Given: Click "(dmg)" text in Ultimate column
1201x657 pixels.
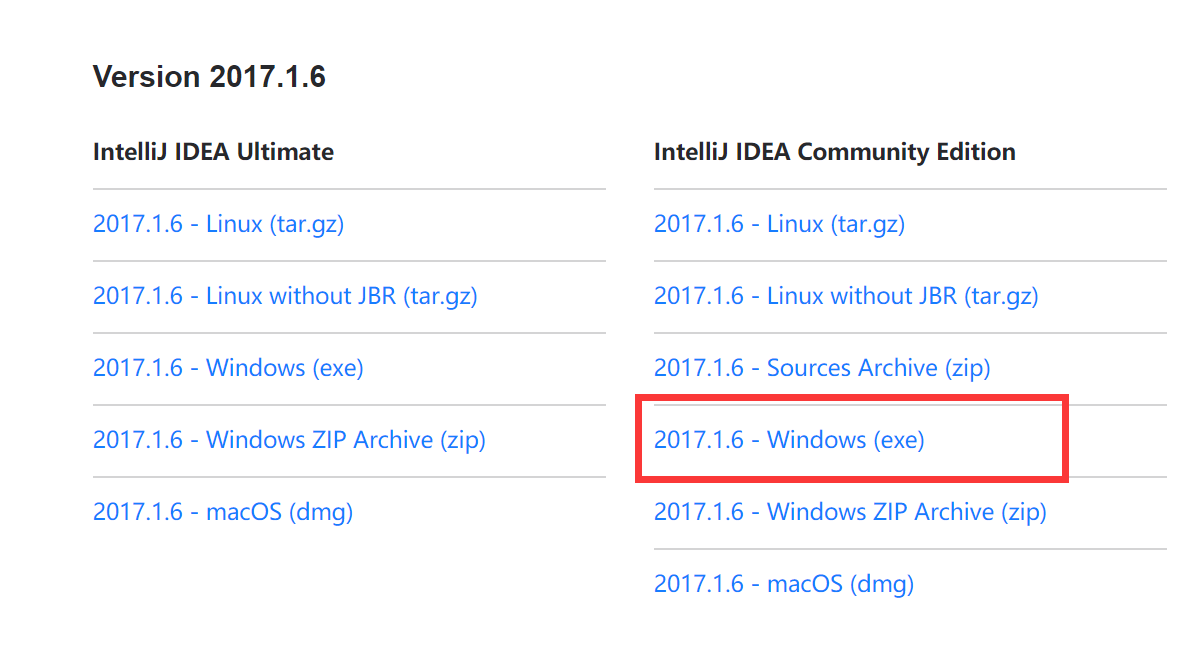Looking at the screenshot, I should pos(321,512).
